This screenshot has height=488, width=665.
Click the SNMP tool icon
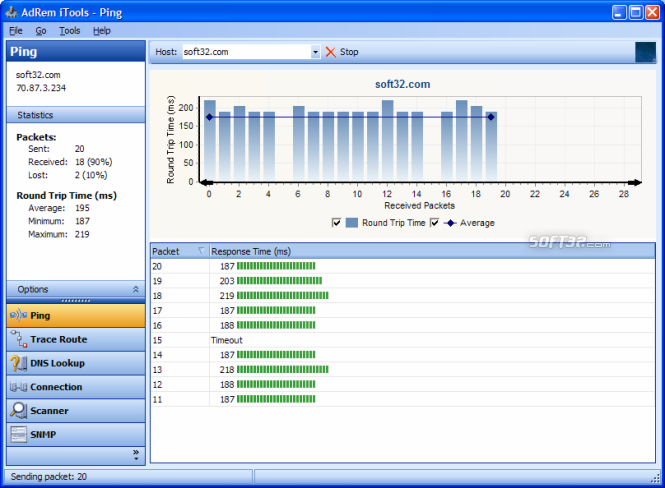click(x=18, y=434)
